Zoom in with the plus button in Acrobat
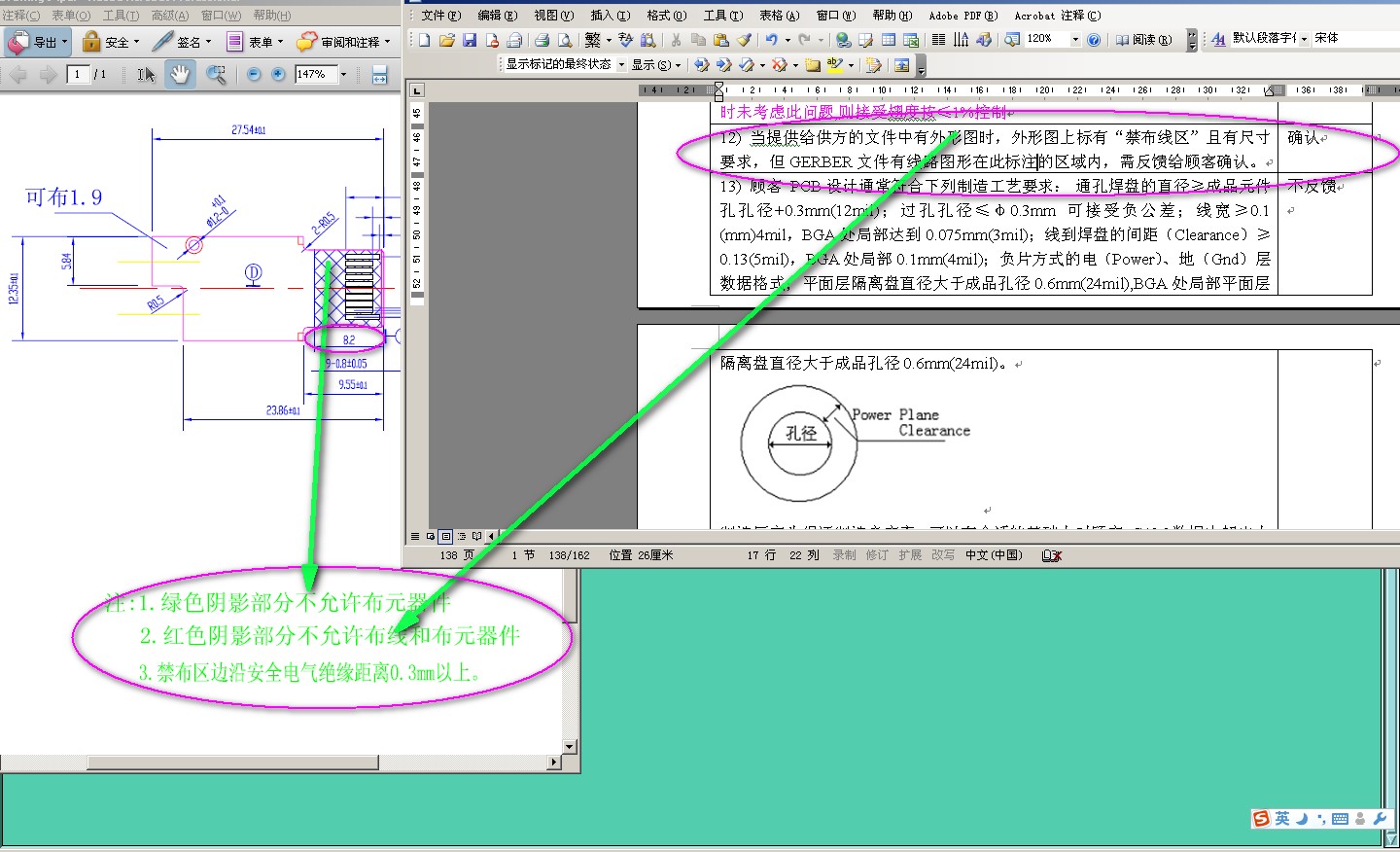 click(x=278, y=74)
